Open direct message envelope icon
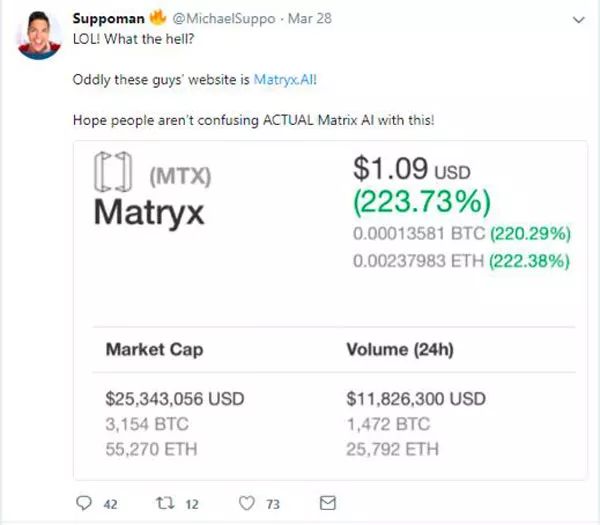This screenshot has width=600, height=525. [326, 503]
